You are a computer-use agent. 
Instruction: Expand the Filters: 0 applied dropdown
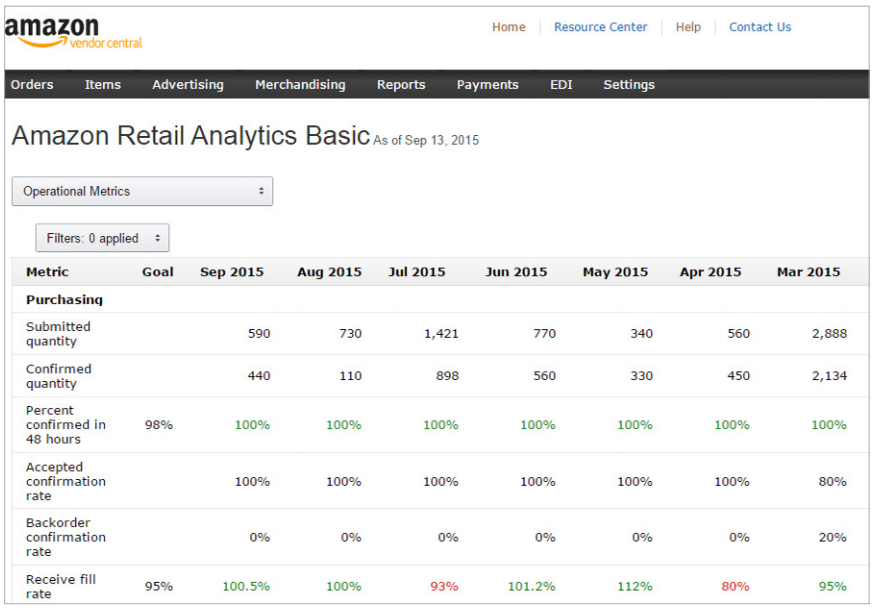pos(102,238)
